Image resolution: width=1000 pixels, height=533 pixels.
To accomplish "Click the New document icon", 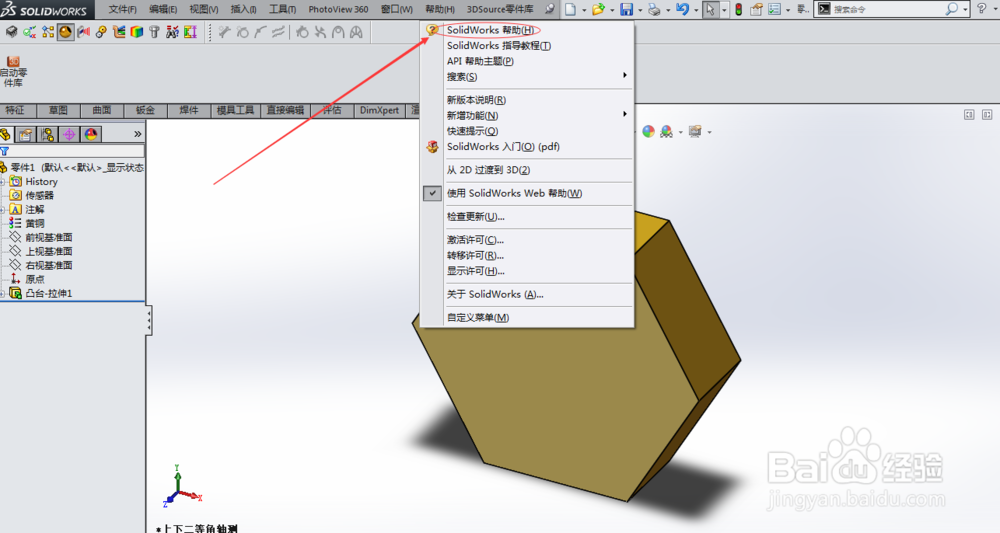I will [x=570, y=9].
